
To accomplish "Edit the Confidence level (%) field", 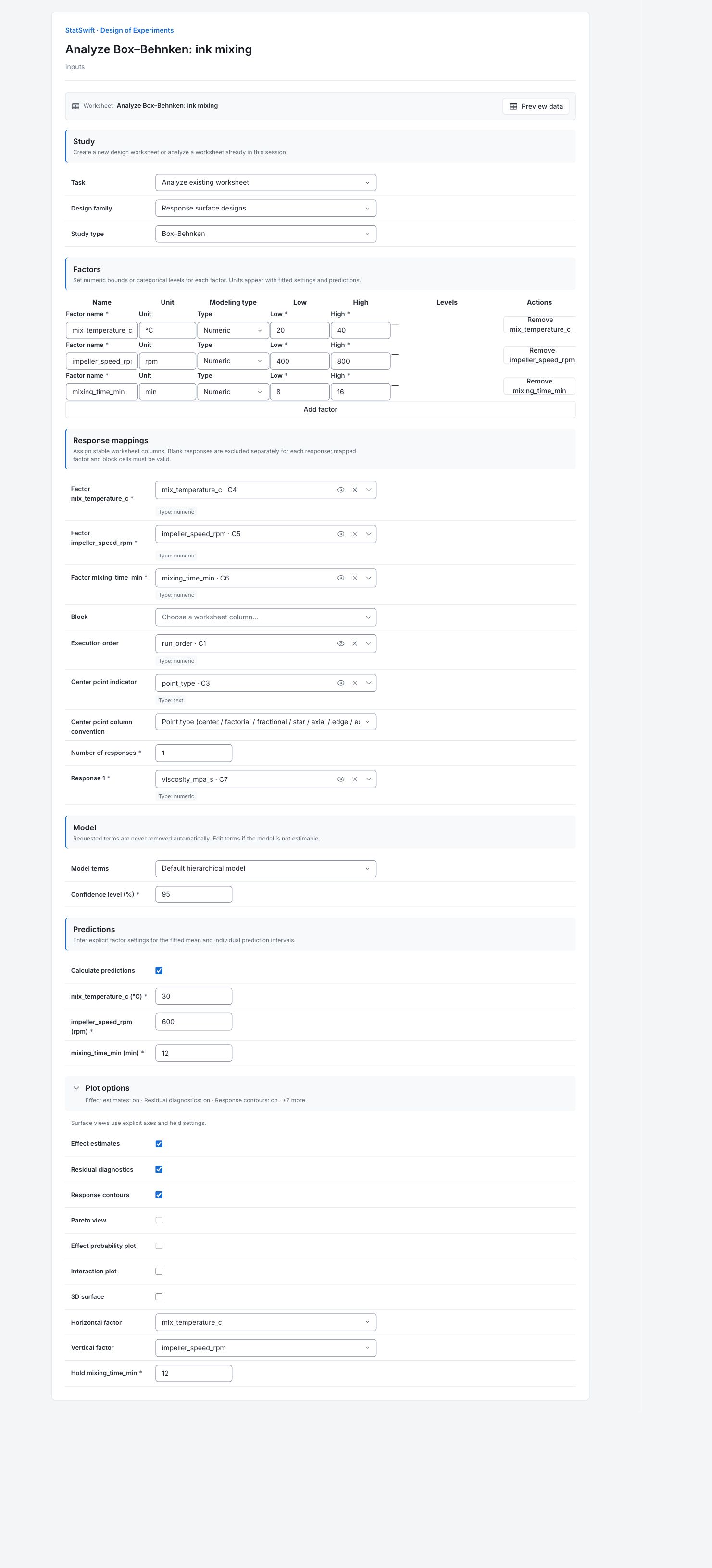I will pyautogui.click(x=194, y=894).
